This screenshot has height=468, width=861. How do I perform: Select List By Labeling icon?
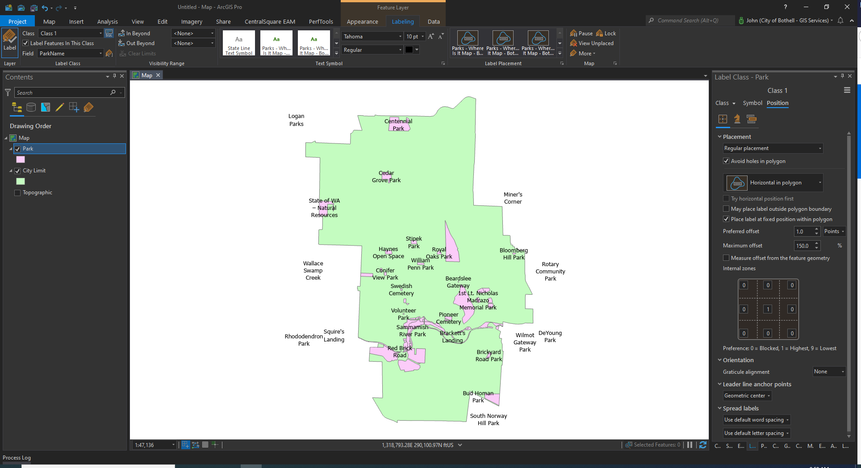[x=88, y=108]
